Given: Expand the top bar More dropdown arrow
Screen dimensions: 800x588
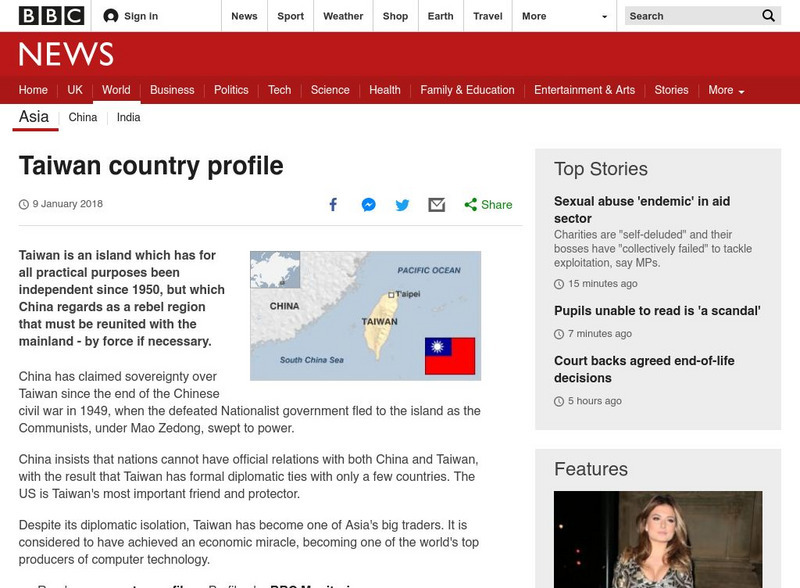Looking at the screenshot, I should pos(605,16).
